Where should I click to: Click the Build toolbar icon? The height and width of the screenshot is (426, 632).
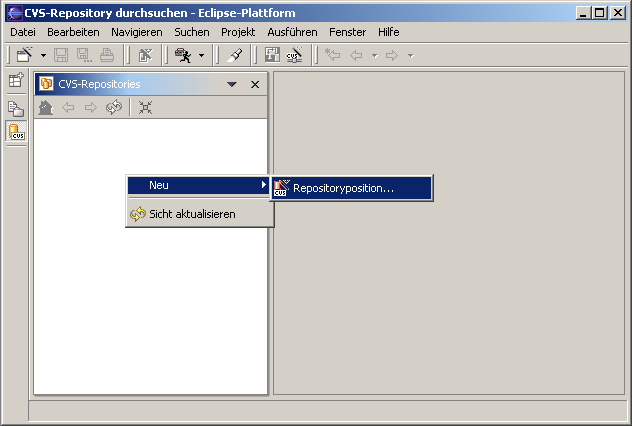point(145,55)
